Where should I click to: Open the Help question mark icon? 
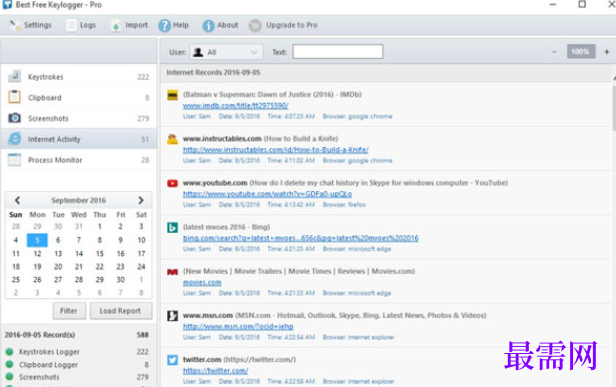[x=164, y=26]
